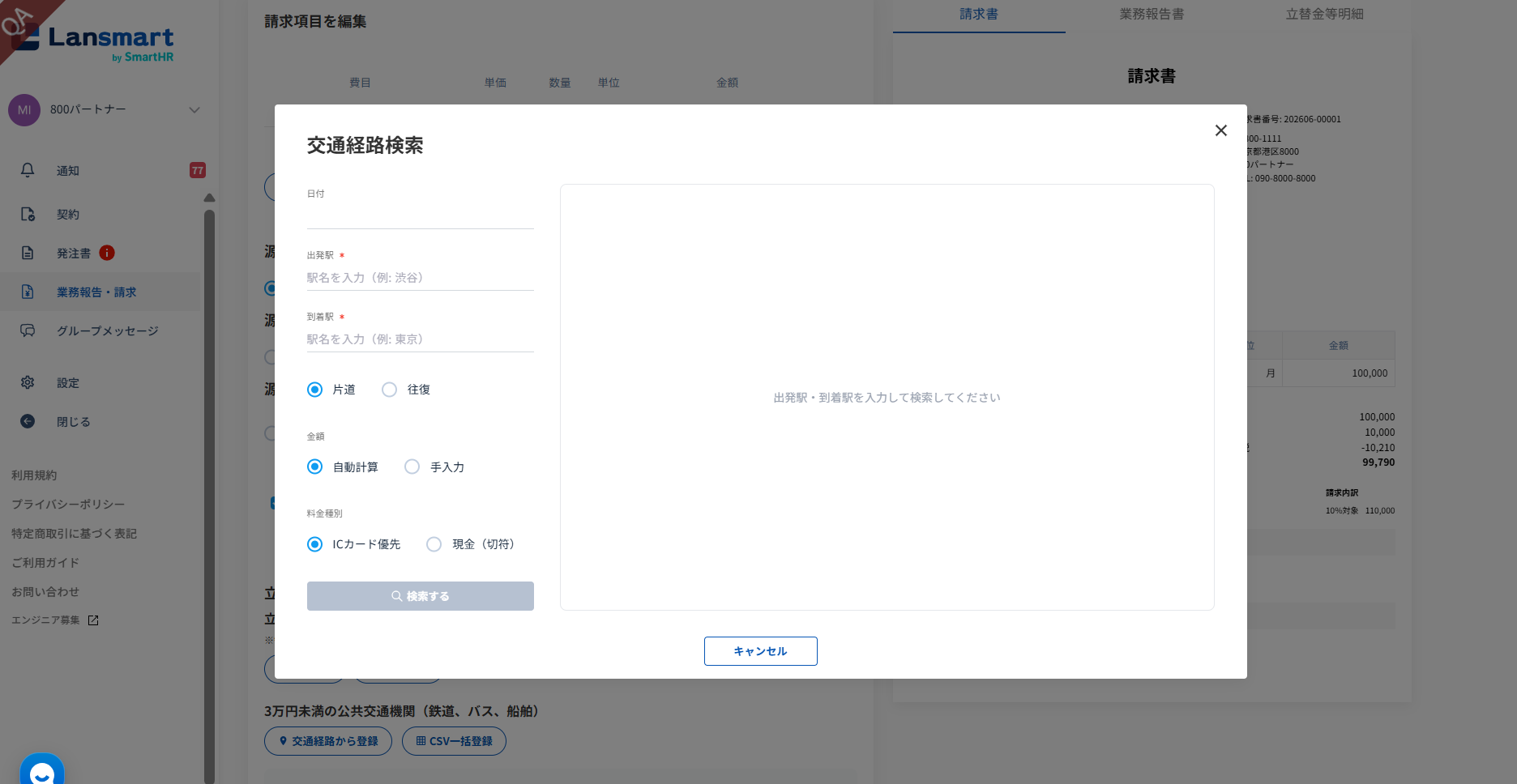Open 設定 in the sidebar
This screenshot has height=784, width=1517.
68,383
